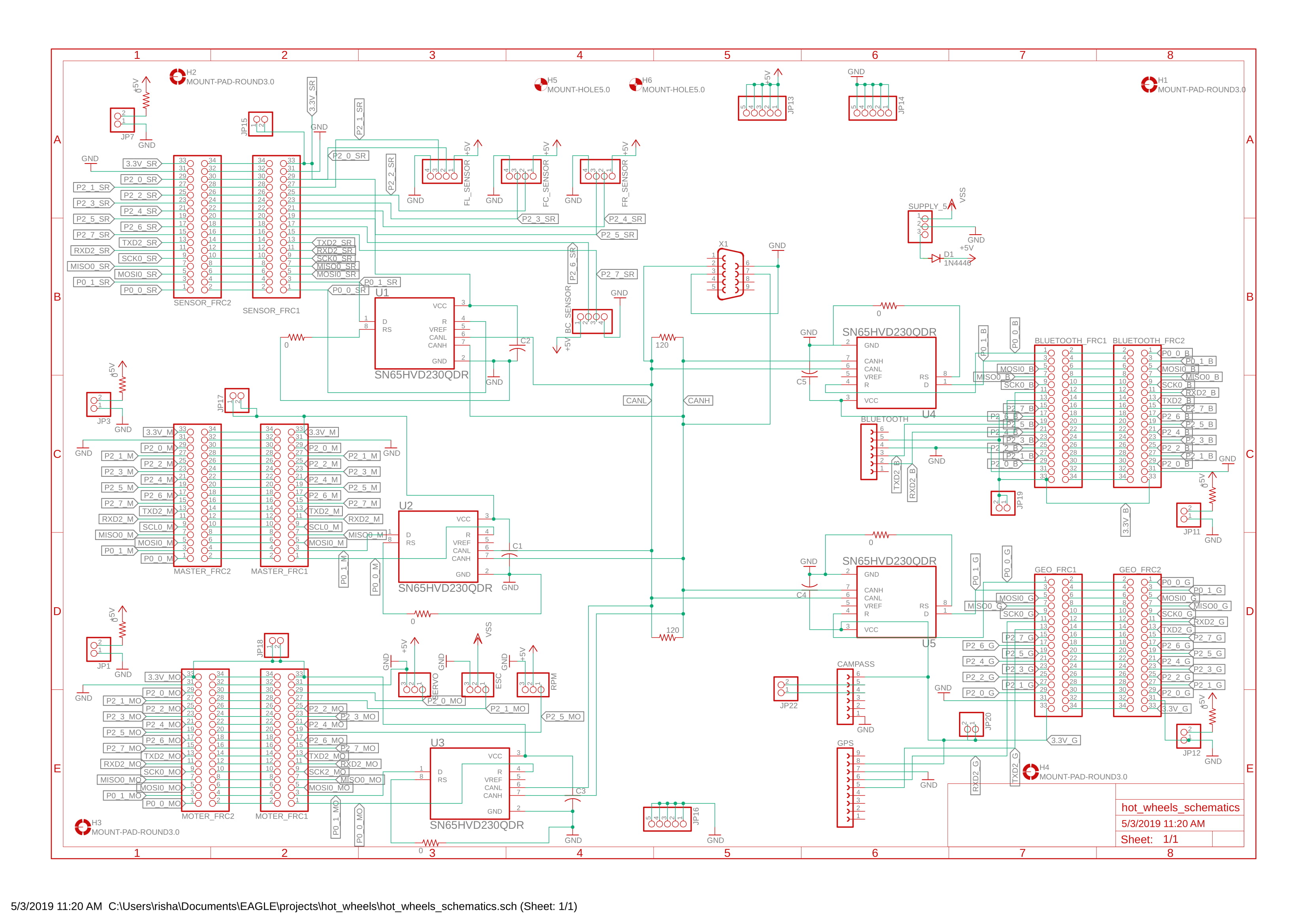Screen dimensions: 1307x924
Task: Select the JP1 jumper symbol
Action: pos(98,649)
